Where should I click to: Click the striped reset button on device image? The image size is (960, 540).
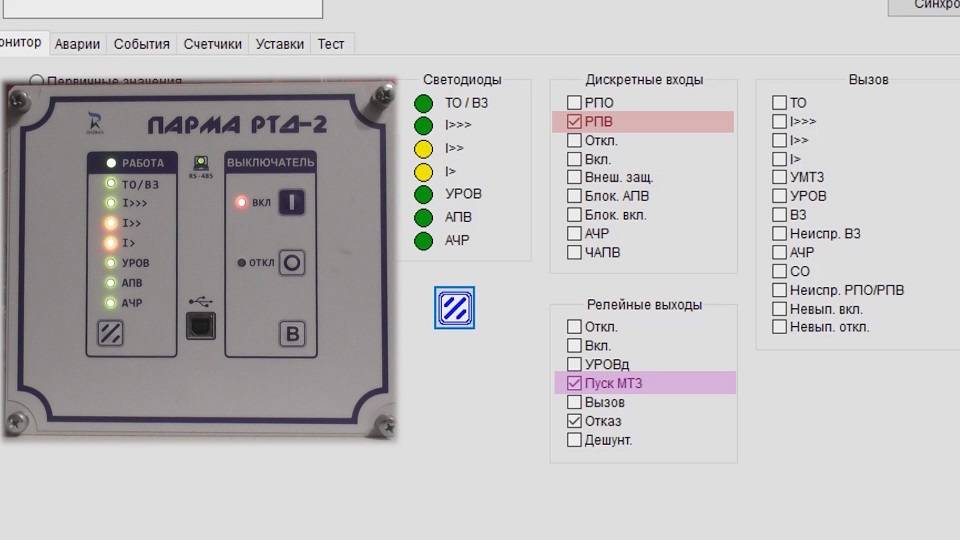pyautogui.click(x=110, y=334)
